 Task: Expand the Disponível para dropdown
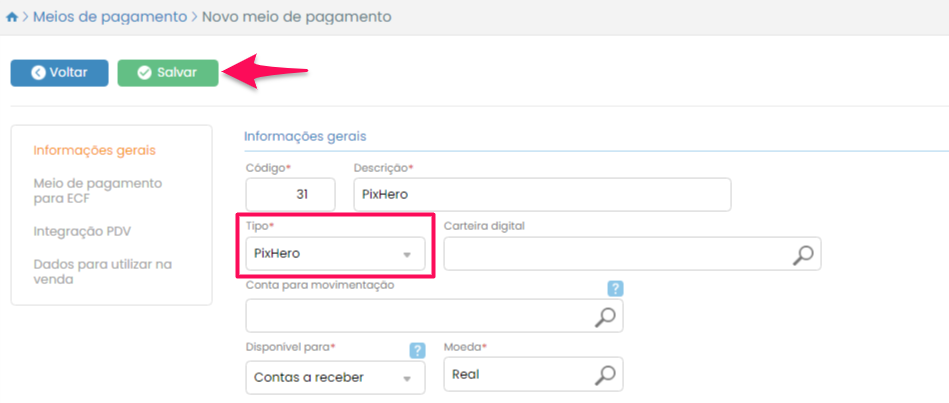point(334,377)
